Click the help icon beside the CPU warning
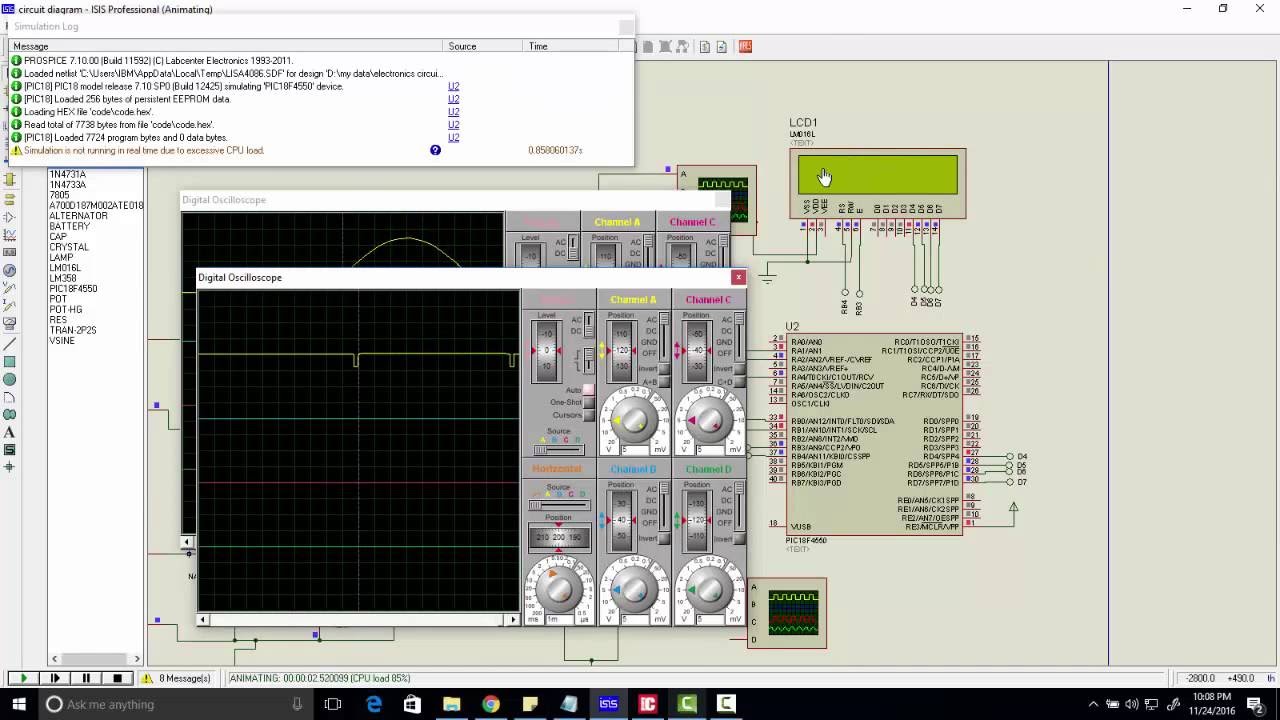The width and height of the screenshot is (1280, 720). coord(435,150)
